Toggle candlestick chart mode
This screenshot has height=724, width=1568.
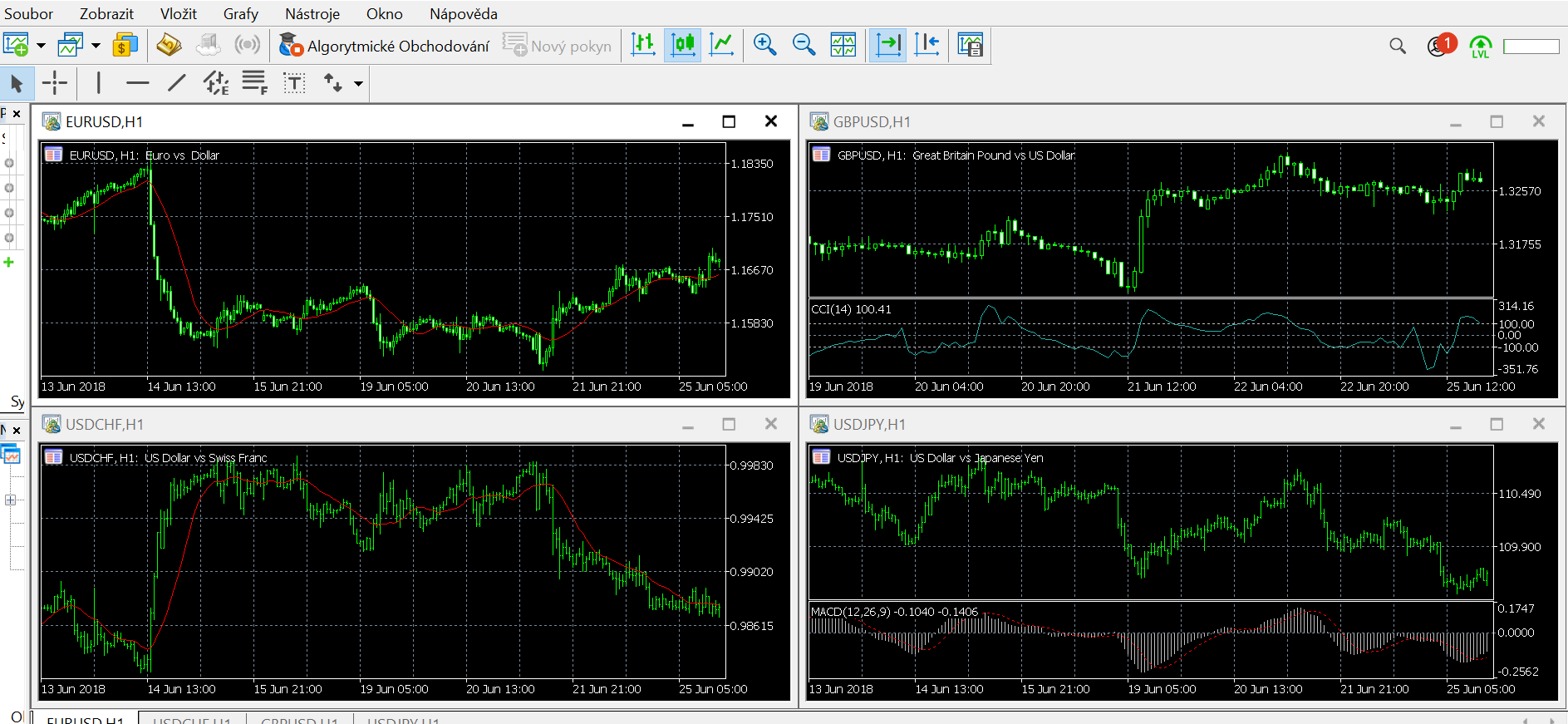pos(682,45)
